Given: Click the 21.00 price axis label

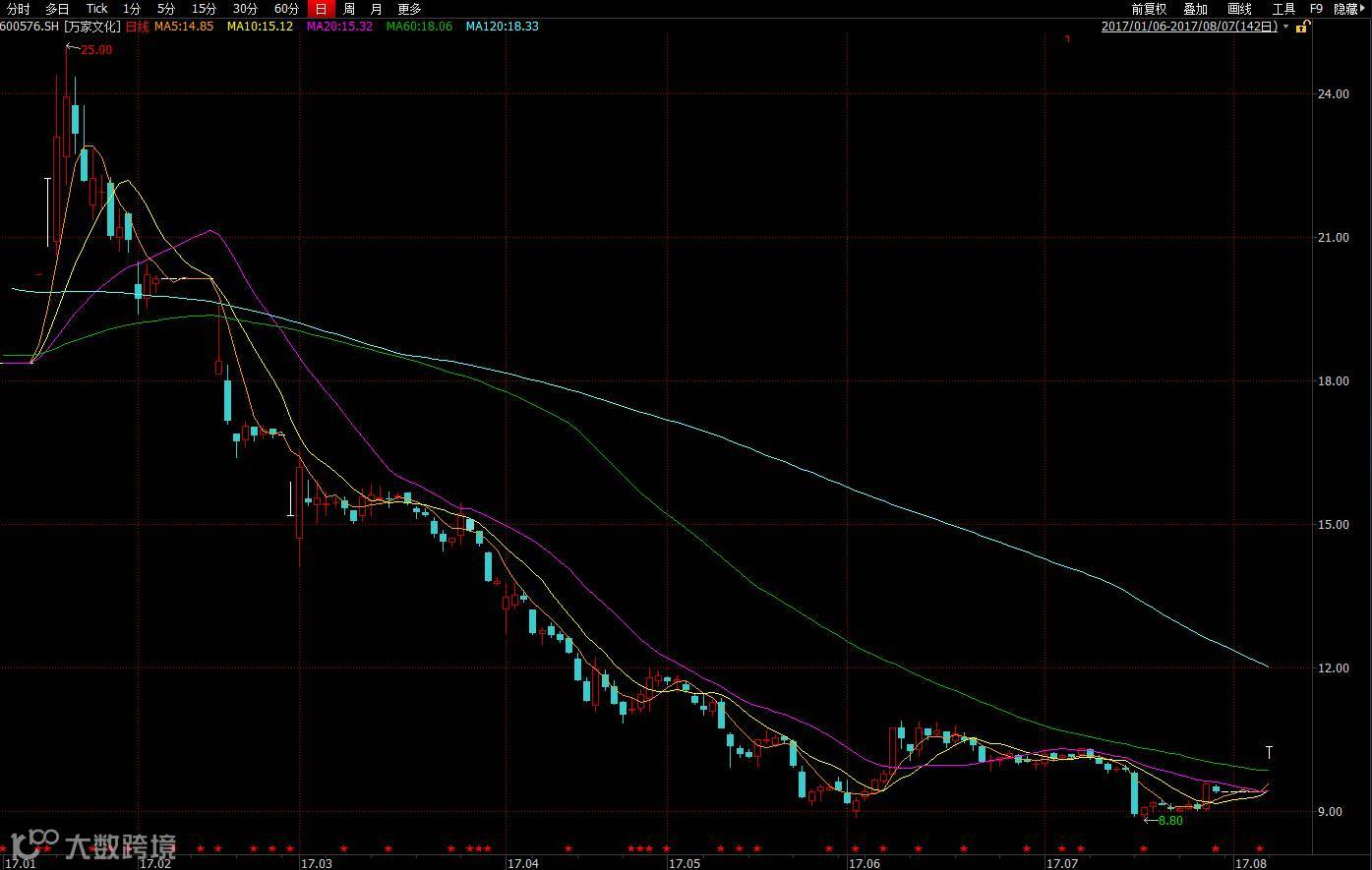Looking at the screenshot, I should tap(1334, 238).
